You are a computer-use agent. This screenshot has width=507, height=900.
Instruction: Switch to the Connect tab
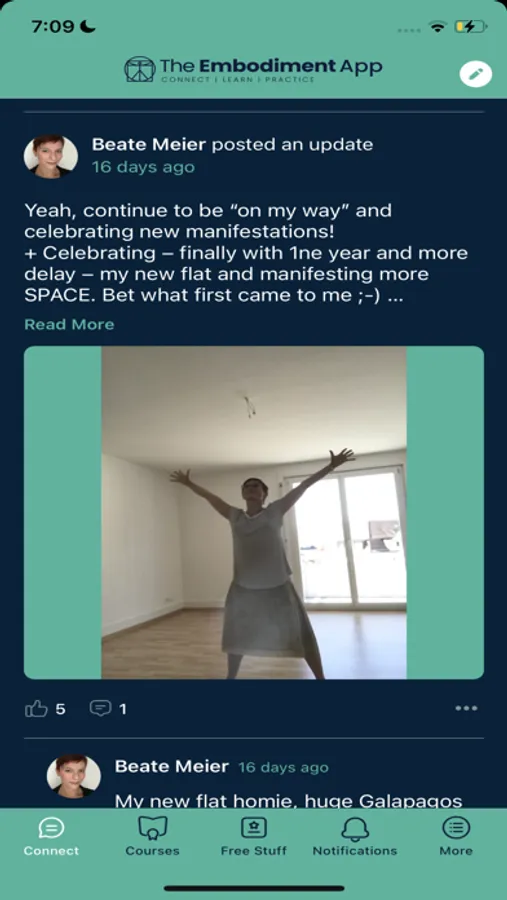pos(51,837)
